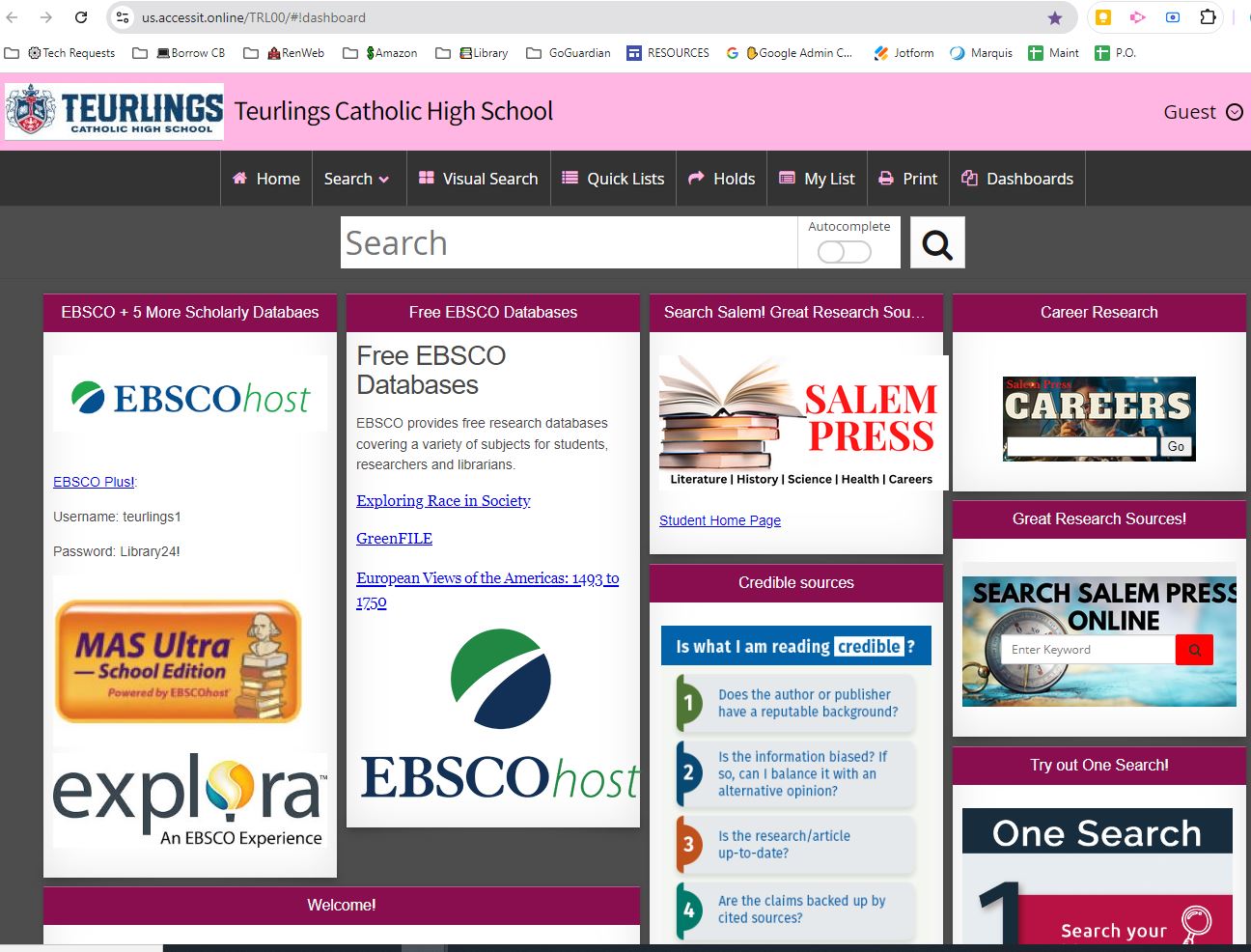
Task: Click the red Salem Press search icon
Action: [x=1194, y=650]
